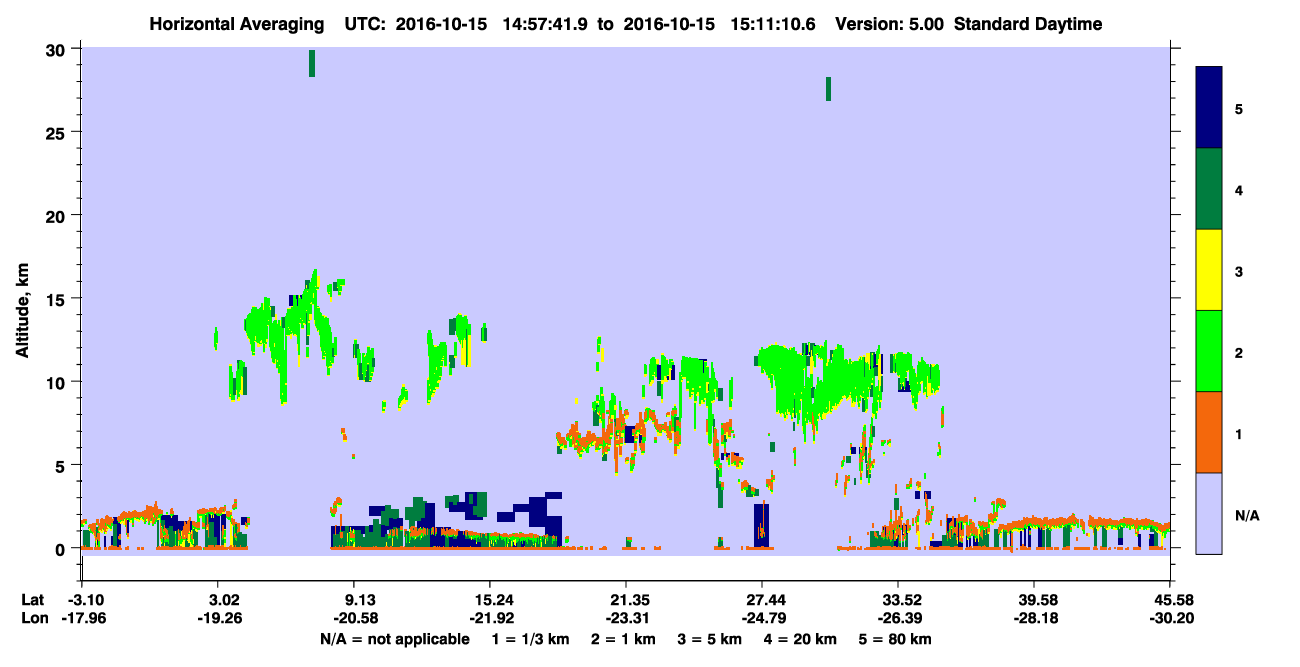Click the y-axis tick label 20

coord(58,216)
